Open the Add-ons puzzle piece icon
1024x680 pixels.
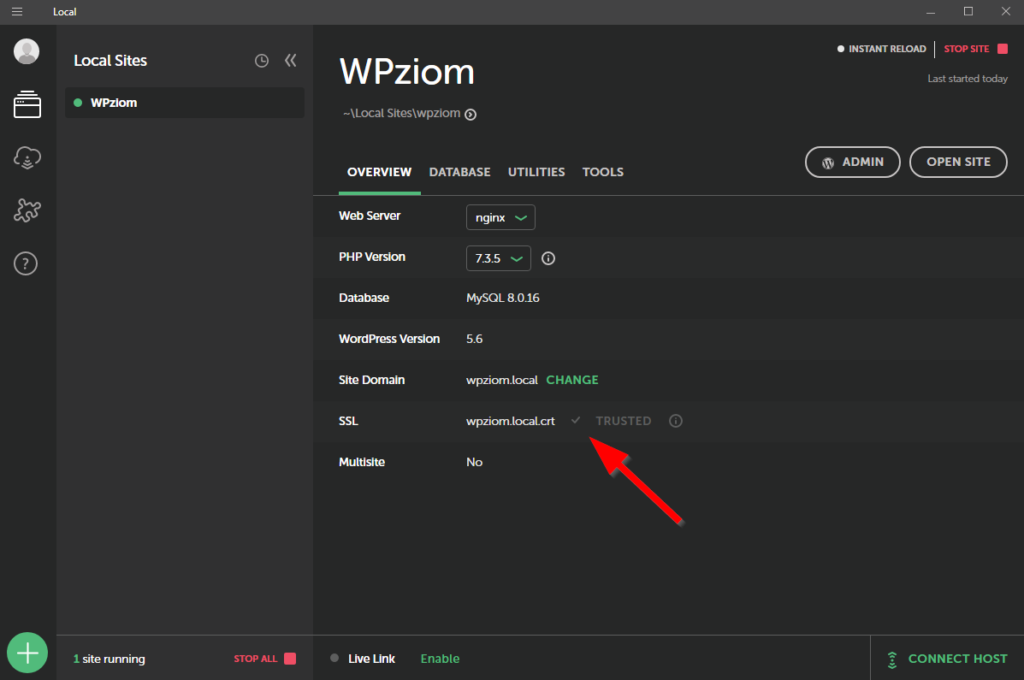[x=27, y=210]
